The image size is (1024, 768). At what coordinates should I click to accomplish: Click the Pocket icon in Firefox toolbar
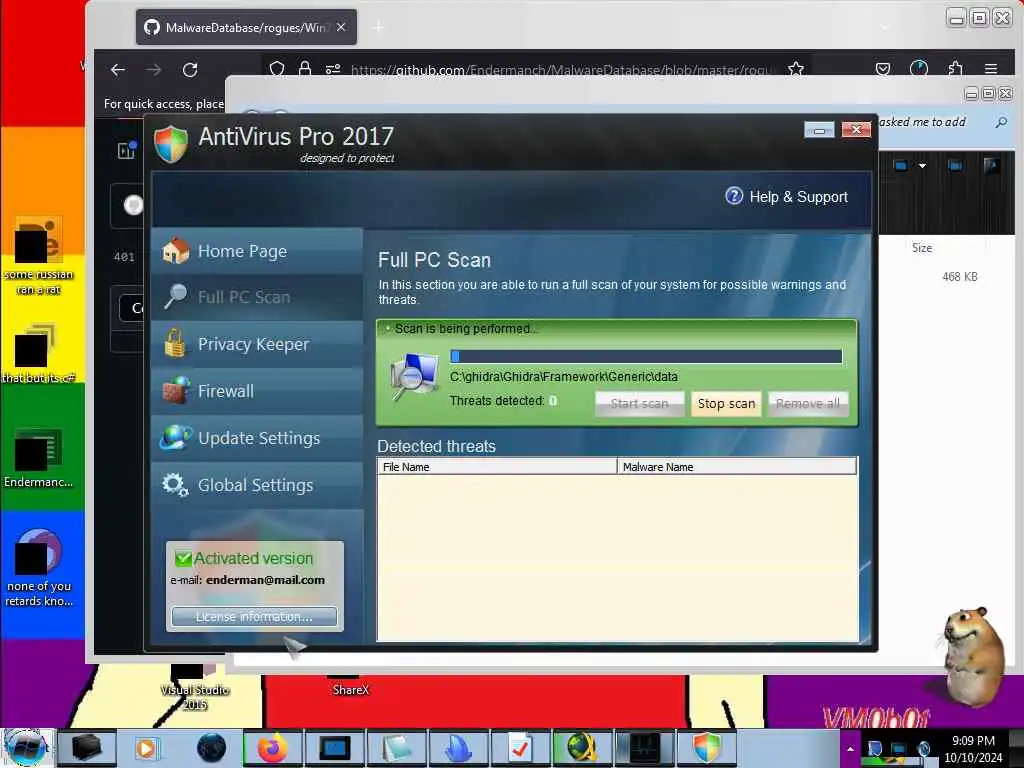tap(882, 69)
